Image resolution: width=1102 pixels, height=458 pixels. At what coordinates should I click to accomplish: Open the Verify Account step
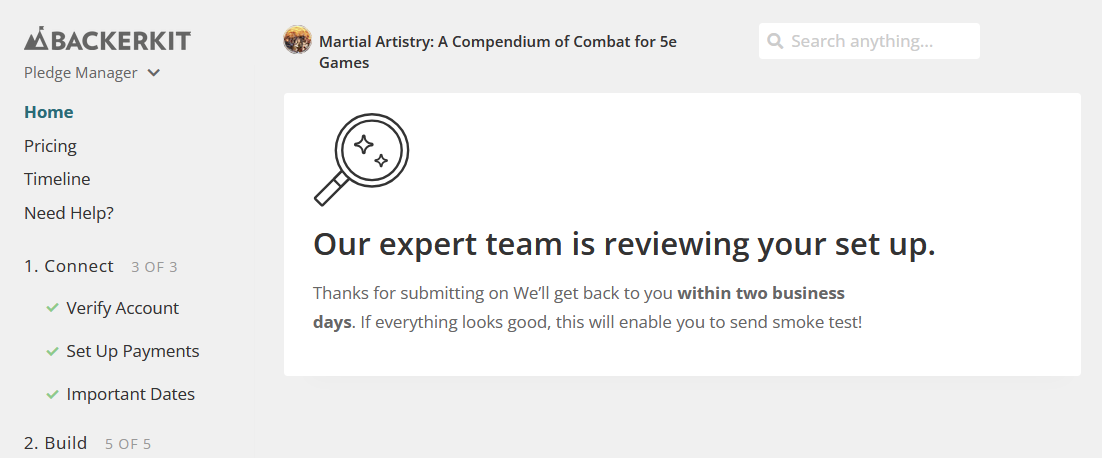(122, 308)
